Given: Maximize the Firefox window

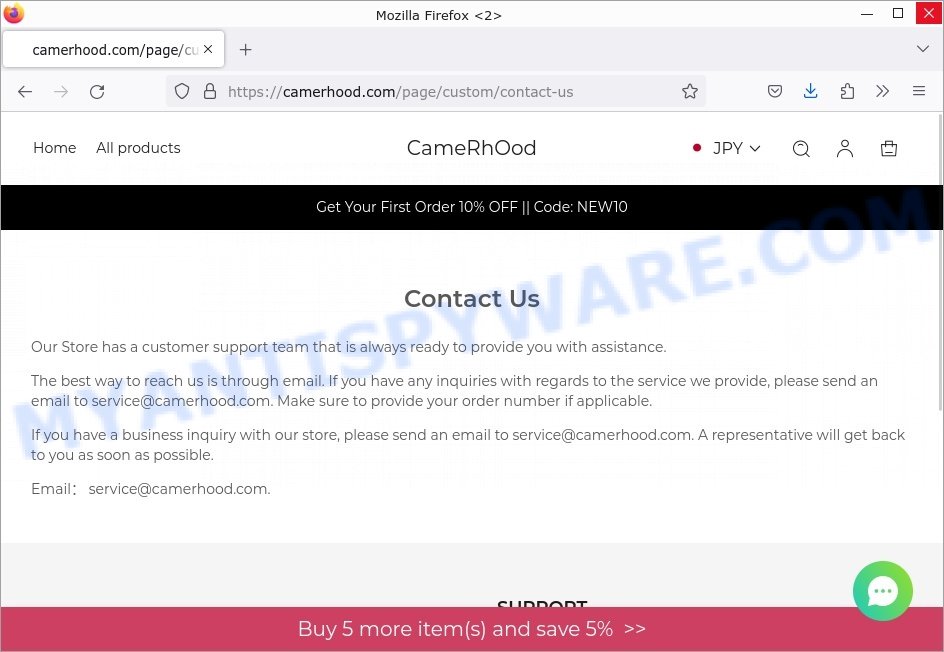Looking at the screenshot, I should click(898, 13).
